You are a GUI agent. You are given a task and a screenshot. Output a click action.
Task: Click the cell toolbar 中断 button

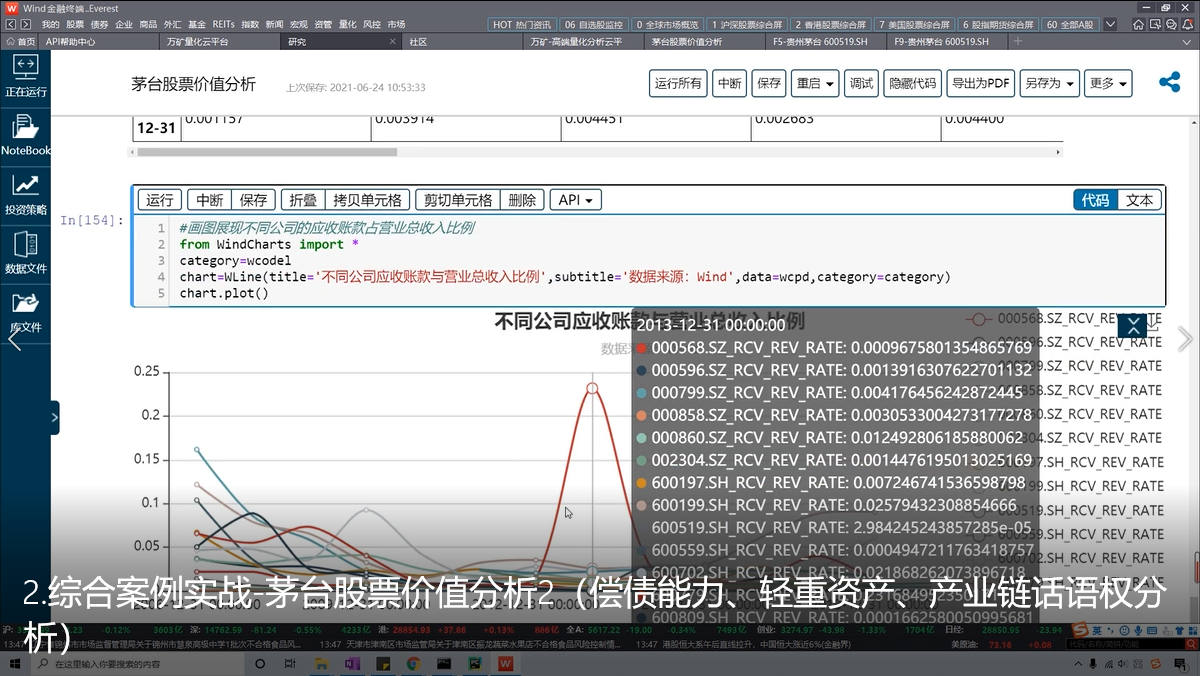tap(210, 200)
